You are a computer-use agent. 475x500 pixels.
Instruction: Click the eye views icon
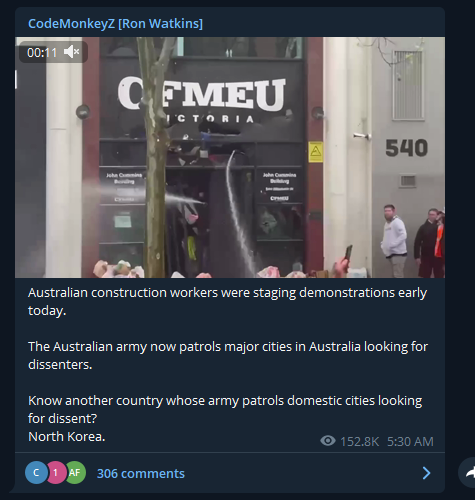pyautogui.click(x=328, y=441)
